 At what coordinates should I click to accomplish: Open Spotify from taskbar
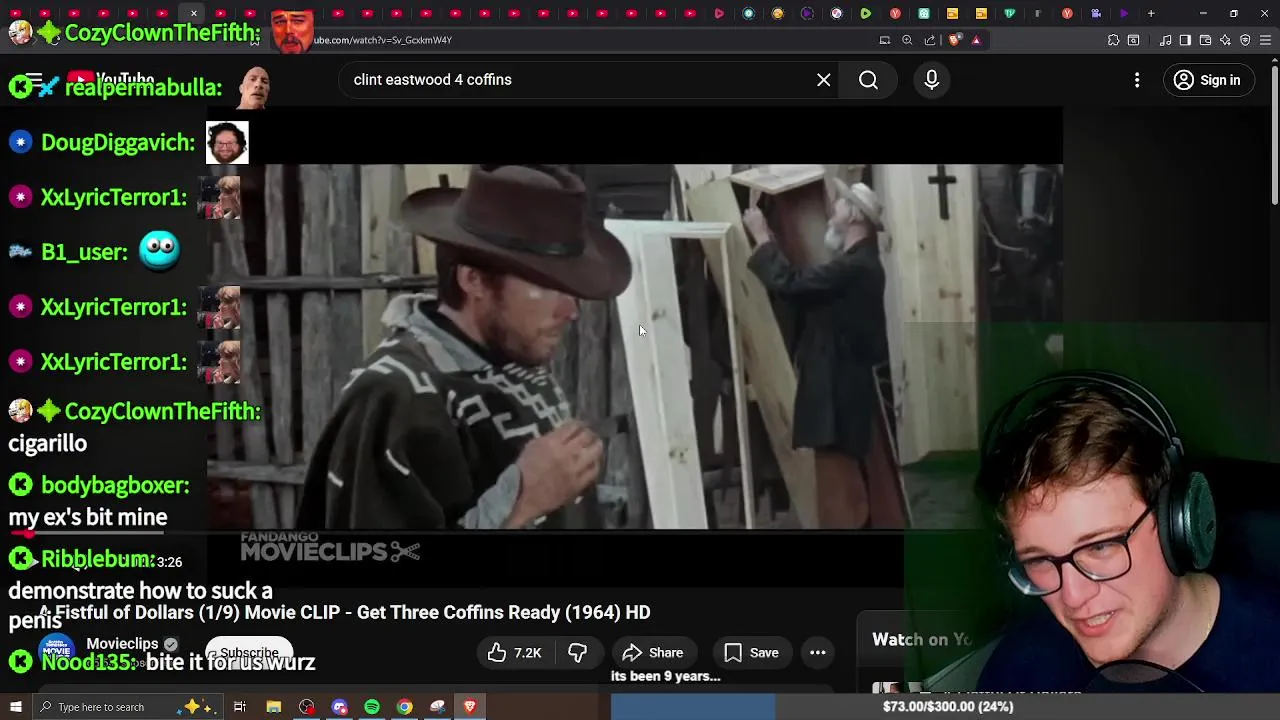coord(372,707)
